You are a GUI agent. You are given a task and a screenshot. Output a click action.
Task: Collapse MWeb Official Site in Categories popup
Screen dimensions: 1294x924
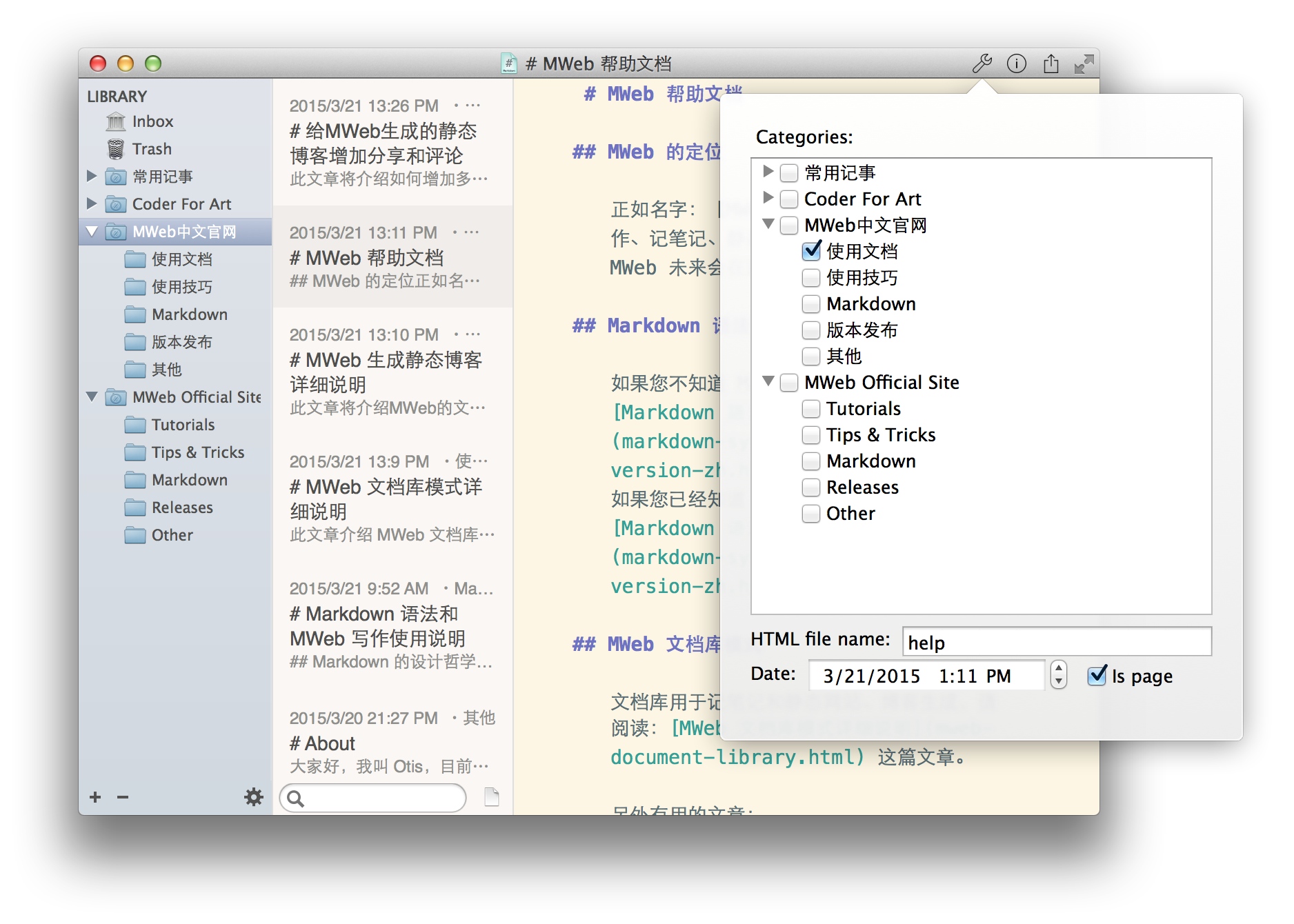coord(768,381)
